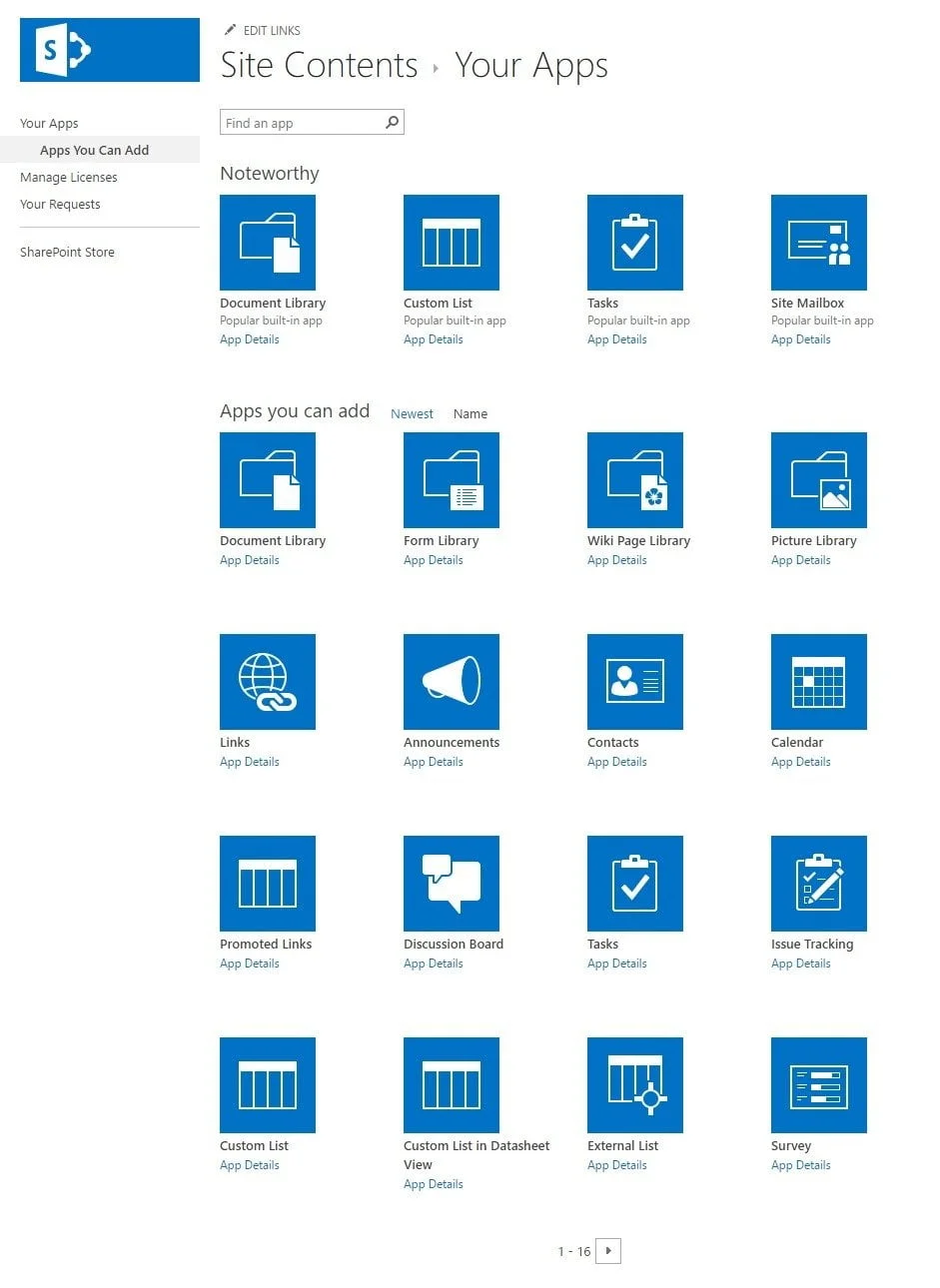
Task: Select the Issue Tracking app tile
Action: click(x=818, y=883)
